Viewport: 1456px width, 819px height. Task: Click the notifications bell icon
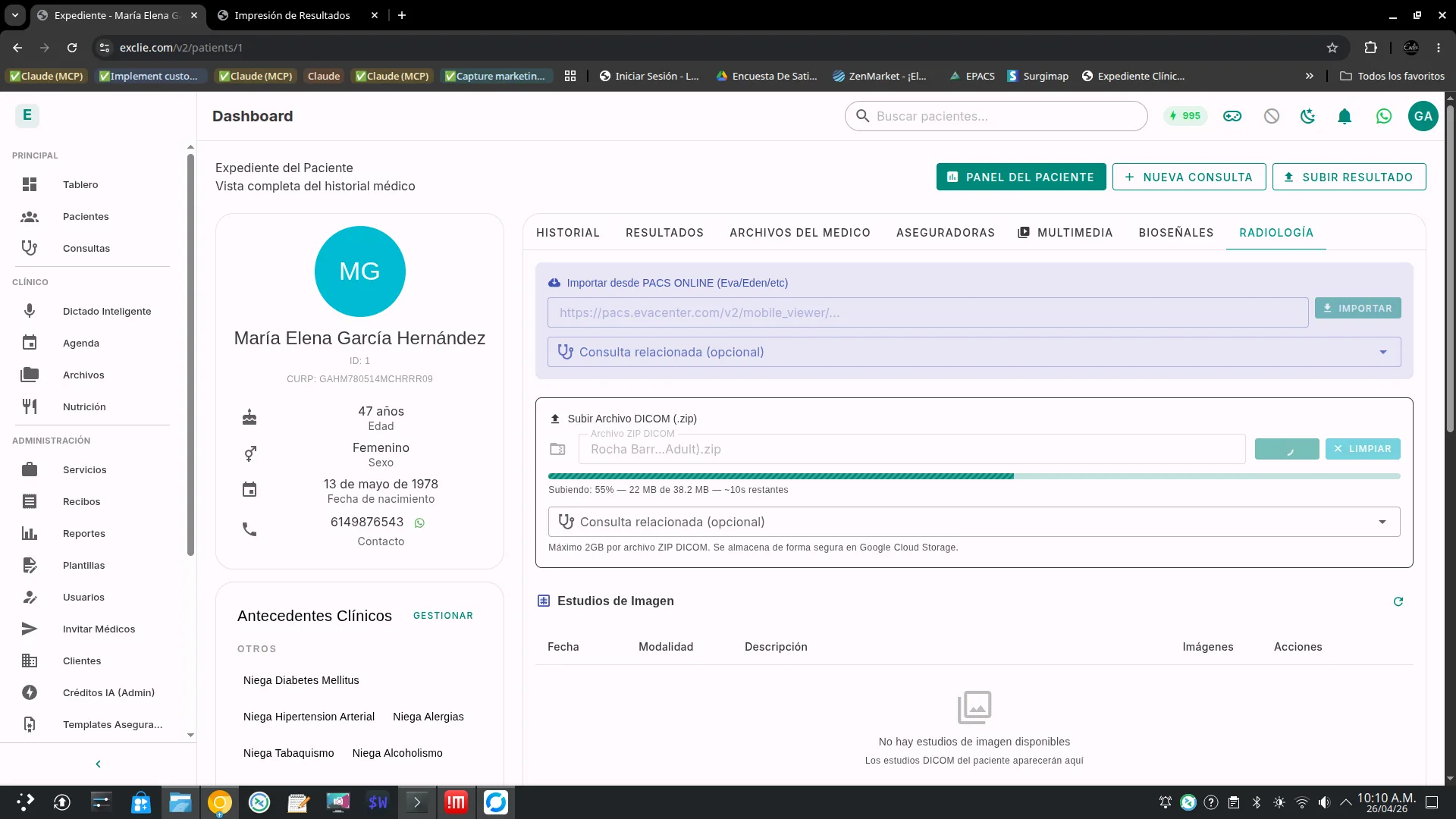(x=1345, y=116)
